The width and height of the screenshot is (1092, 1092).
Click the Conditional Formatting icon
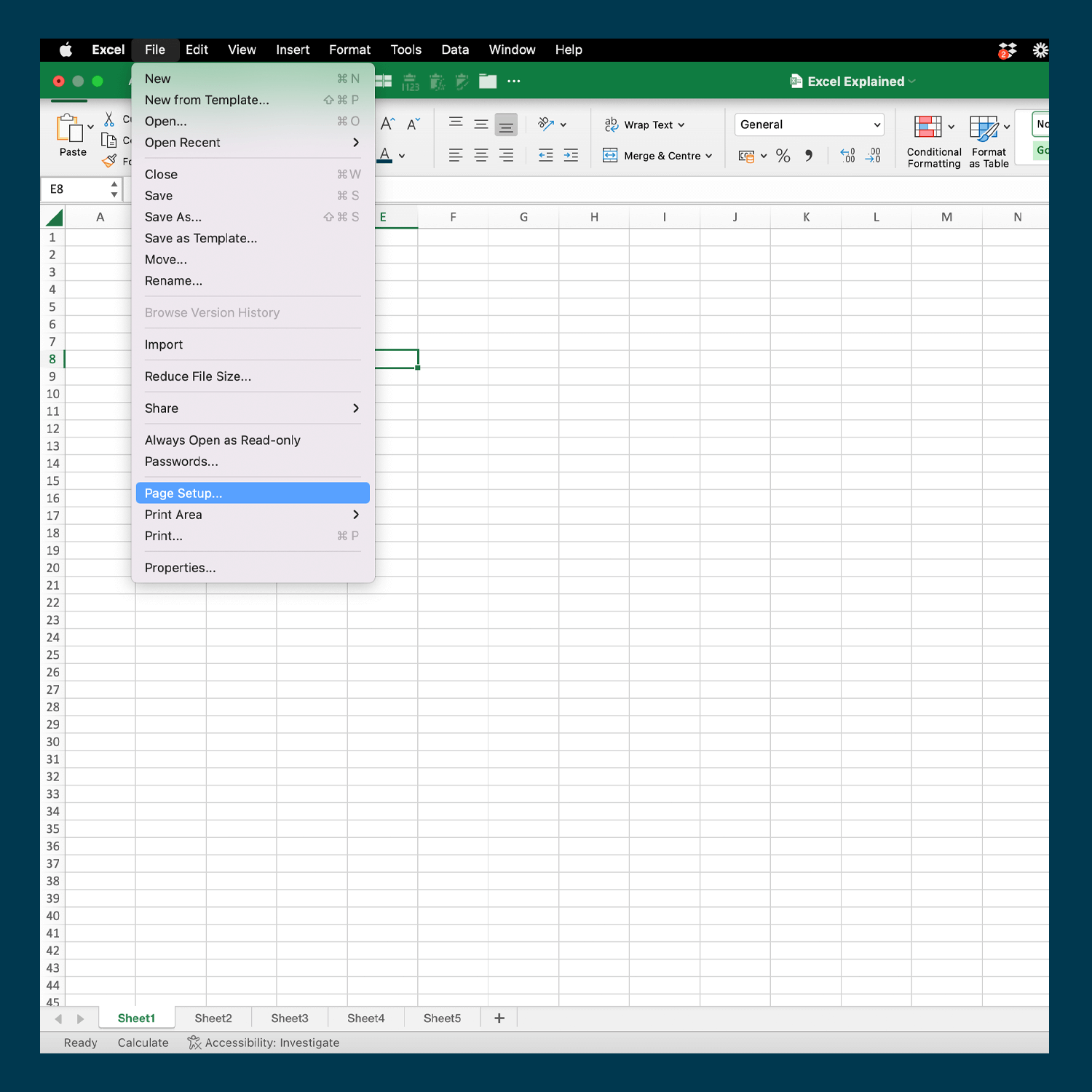(927, 127)
